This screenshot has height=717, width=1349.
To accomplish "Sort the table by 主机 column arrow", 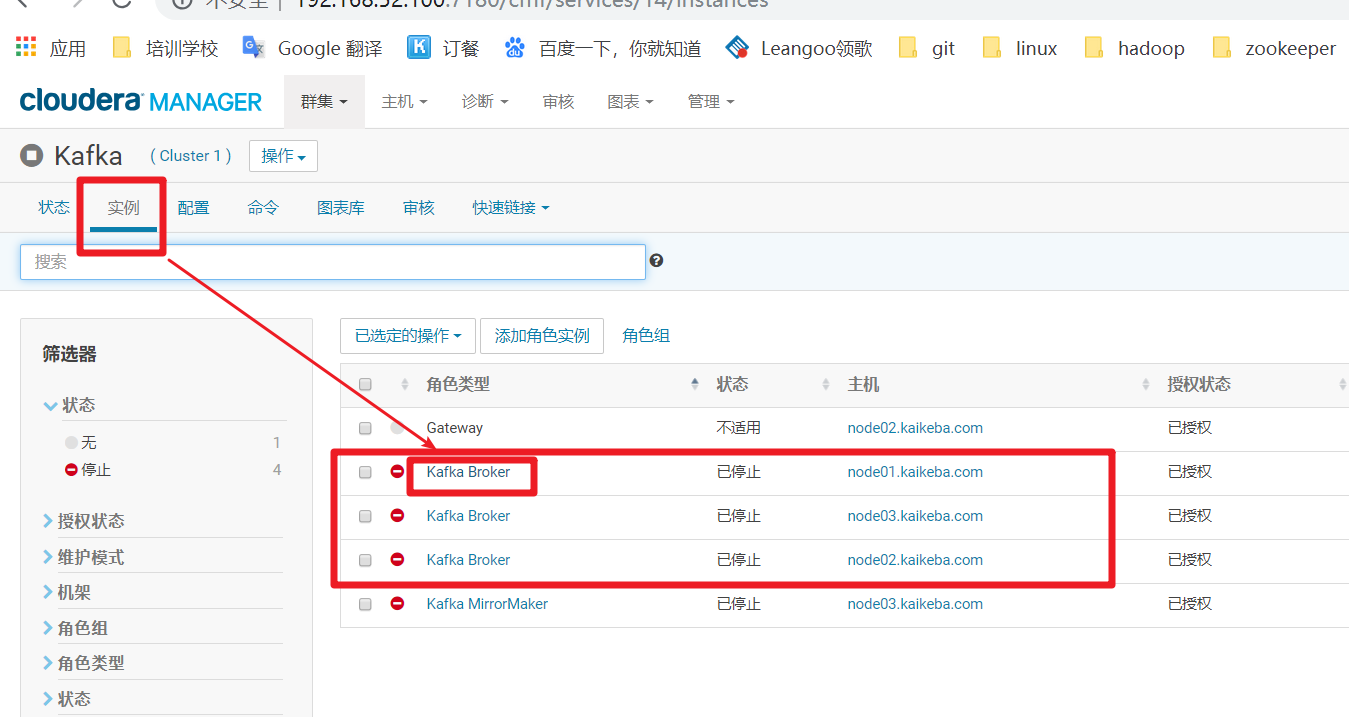I will point(1146,384).
